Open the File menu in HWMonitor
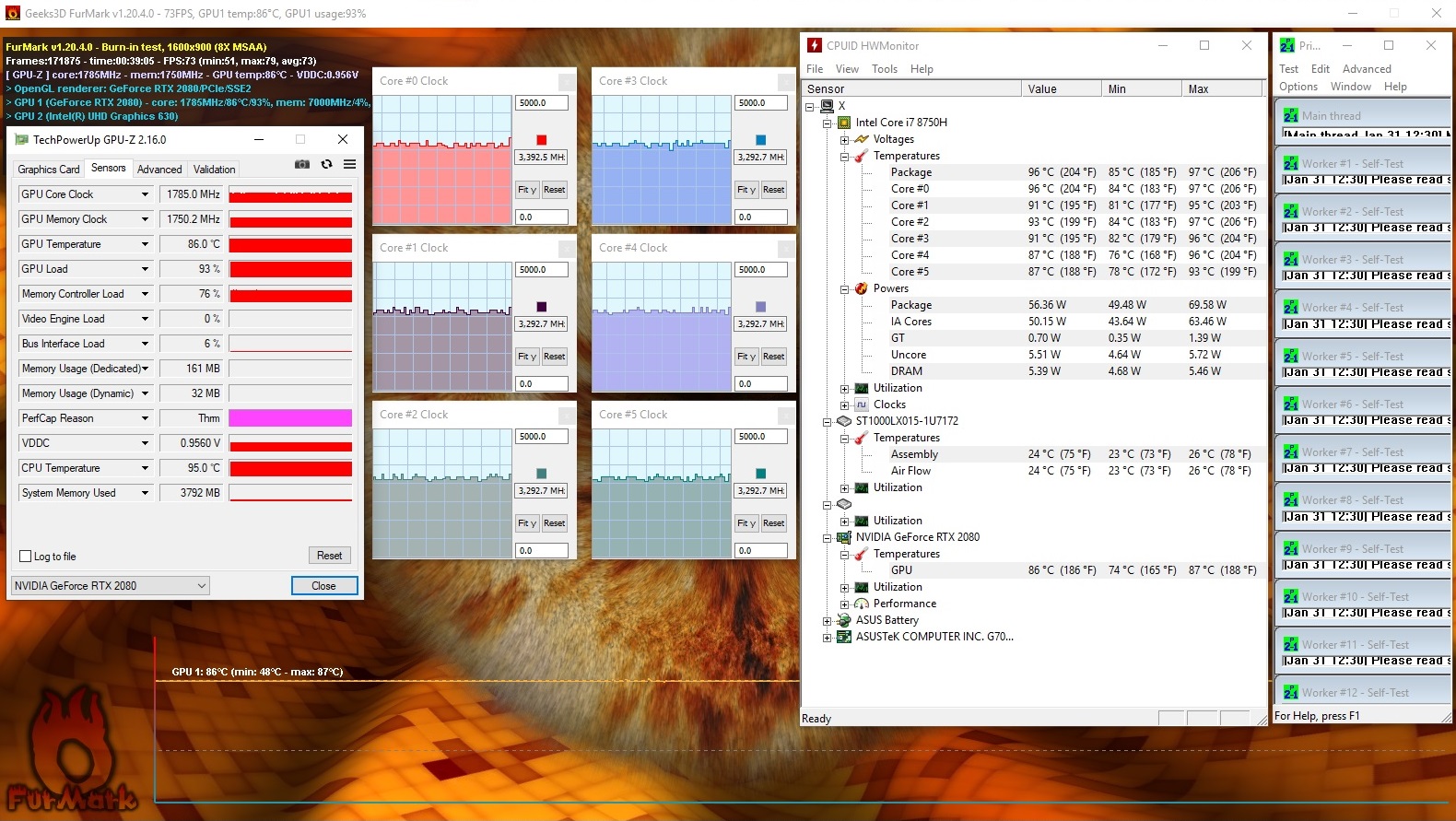Viewport: 1456px width, 821px height. (x=815, y=69)
